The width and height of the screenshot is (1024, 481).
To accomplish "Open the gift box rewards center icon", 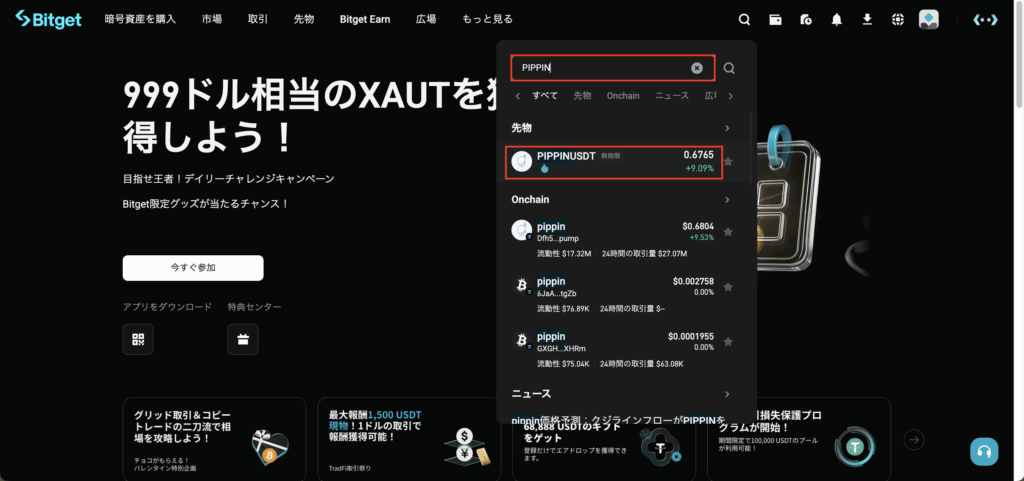I will [x=242, y=339].
